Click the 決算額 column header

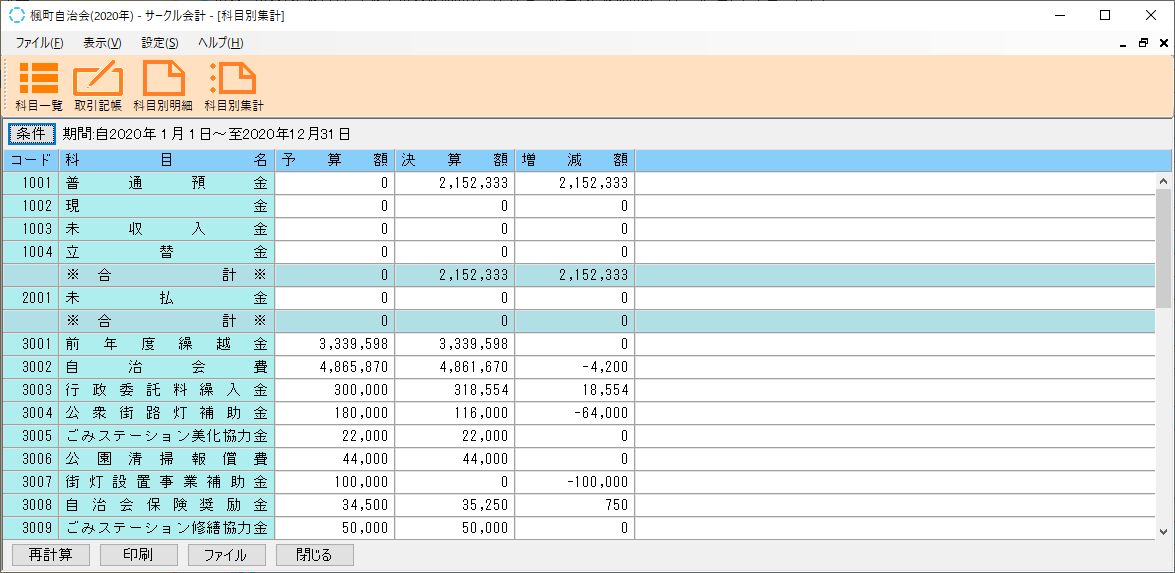[454, 160]
